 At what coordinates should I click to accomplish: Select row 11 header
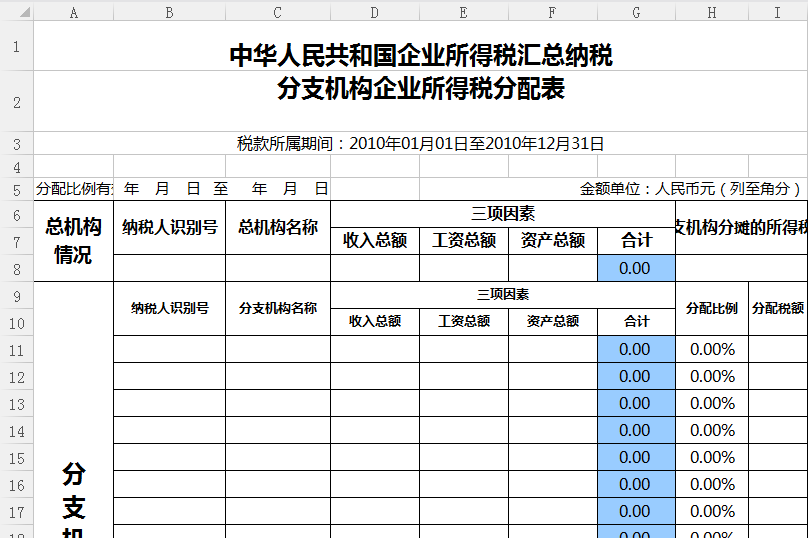(x=16, y=350)
